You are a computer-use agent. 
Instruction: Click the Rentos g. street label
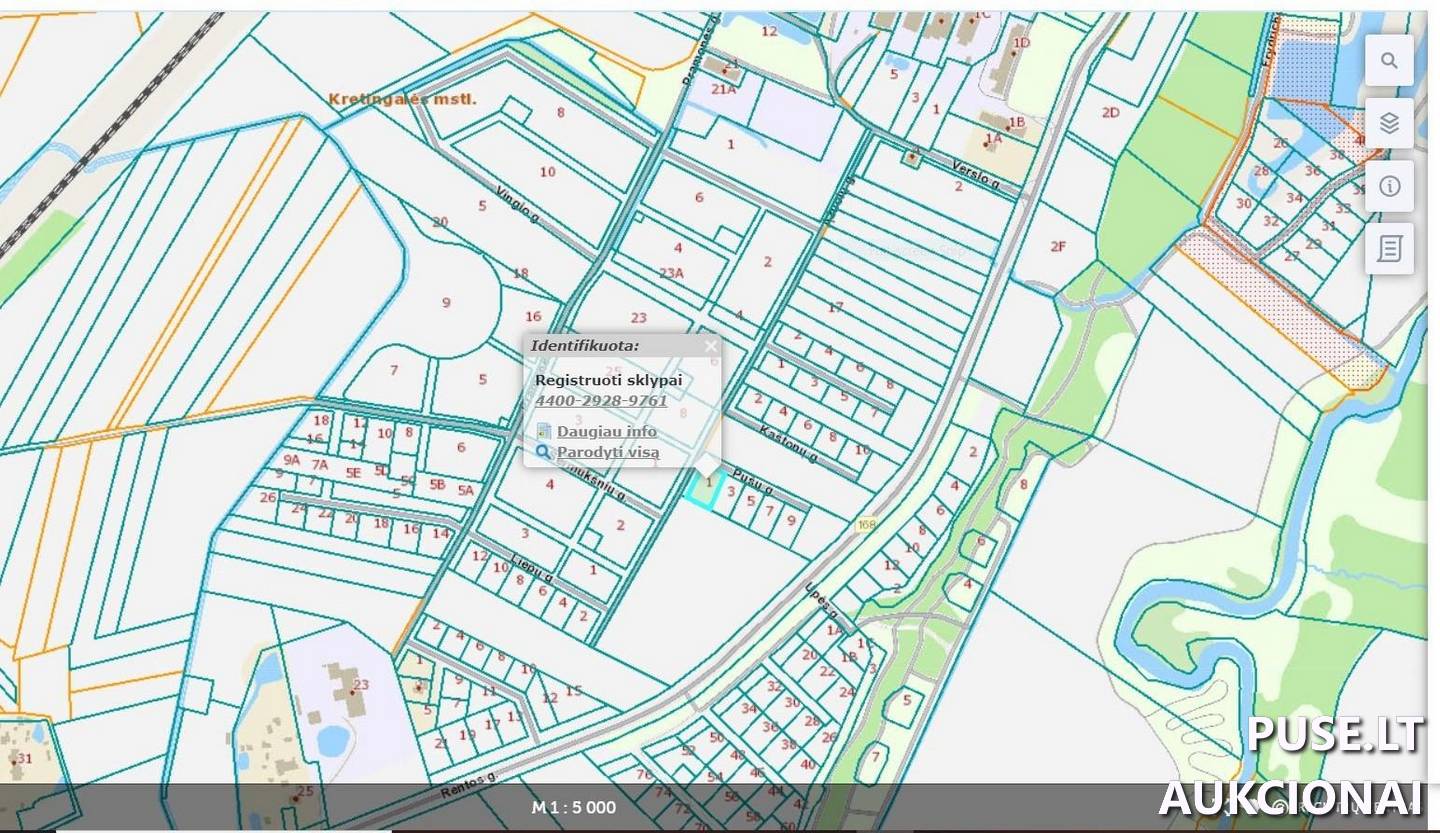pyautogui.click(x=468, y=785)
